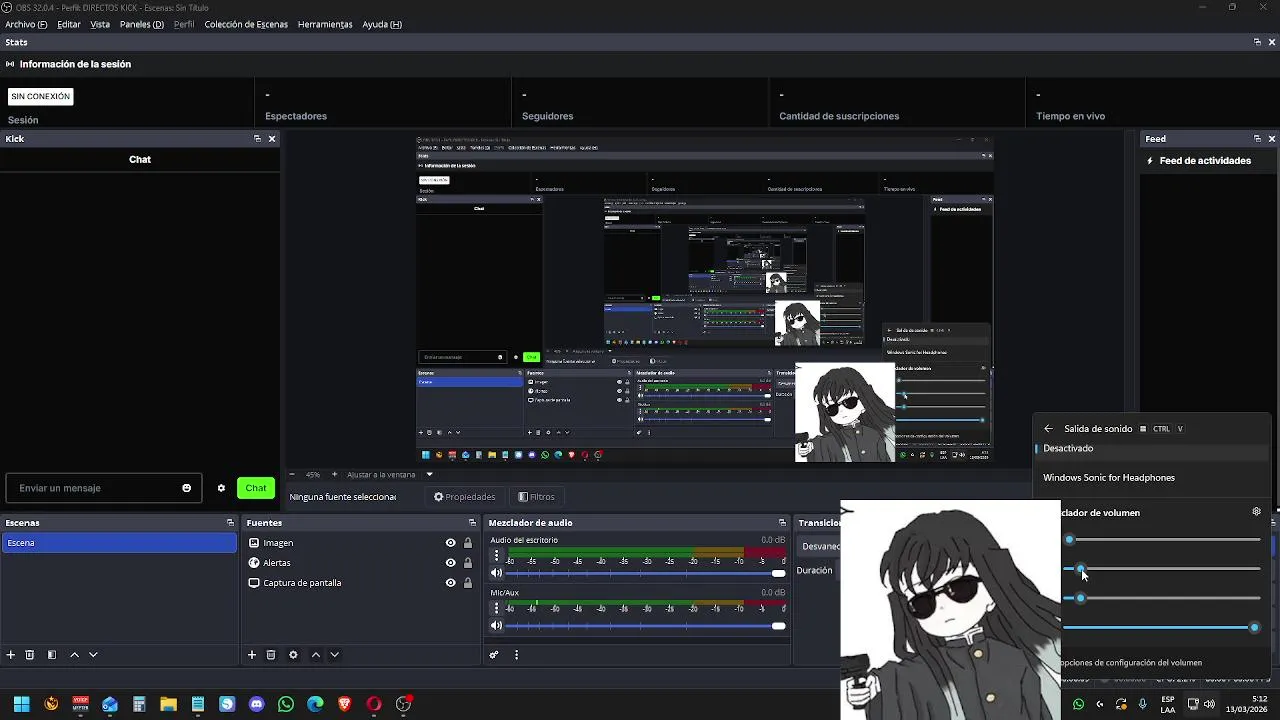Delete the selected scene
1280x720 pixels.
pyautogui.click(x=30, y=655)
